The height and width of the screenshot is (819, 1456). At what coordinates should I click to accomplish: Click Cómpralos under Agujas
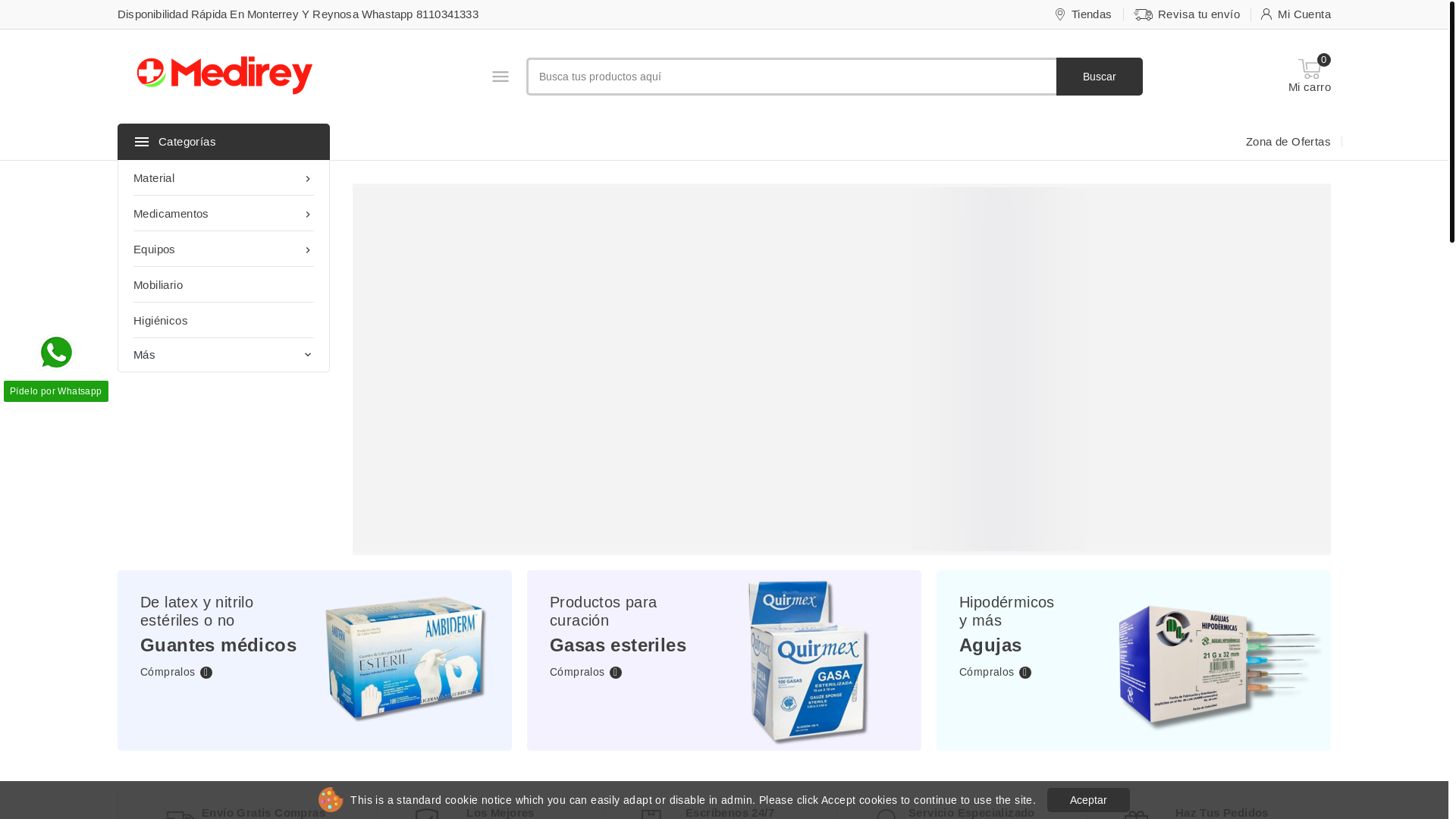pyautogui.click(x=987, y=672)
